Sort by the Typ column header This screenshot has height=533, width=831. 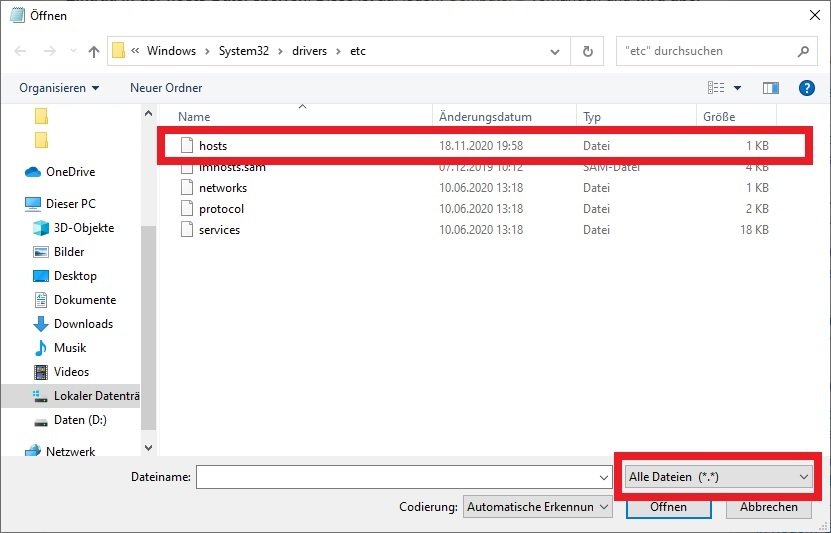pos(591,117)
